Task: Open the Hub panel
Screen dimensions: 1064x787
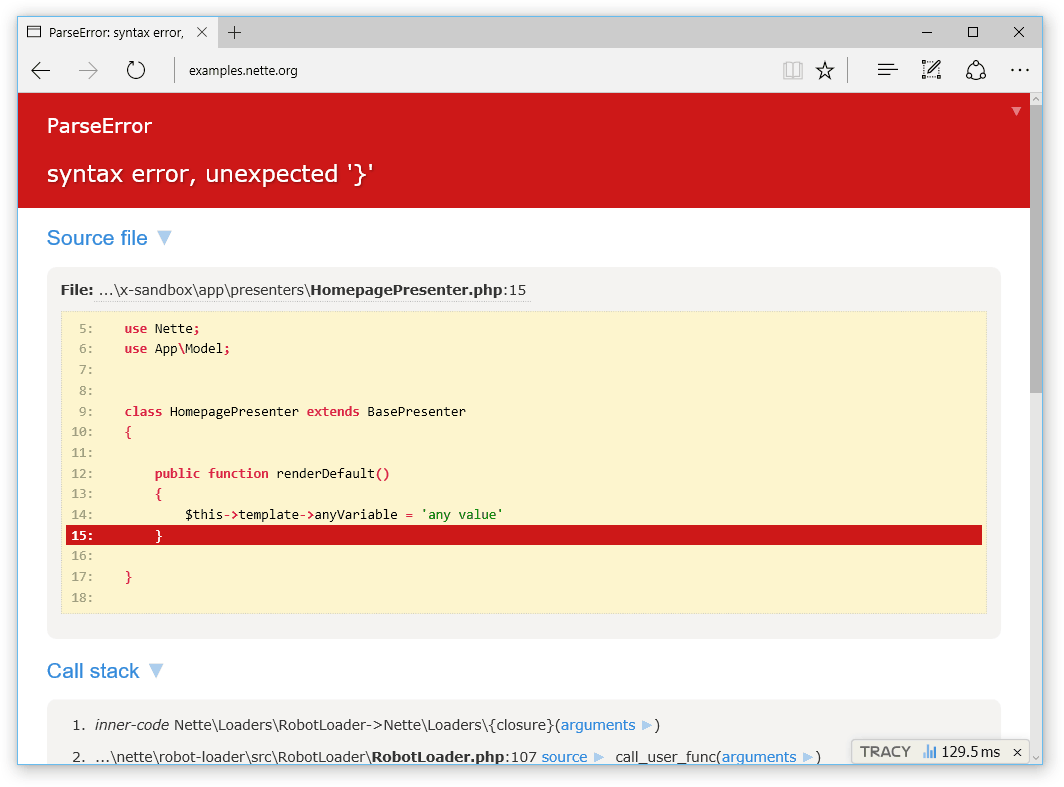Action: (x=887, y=70)
